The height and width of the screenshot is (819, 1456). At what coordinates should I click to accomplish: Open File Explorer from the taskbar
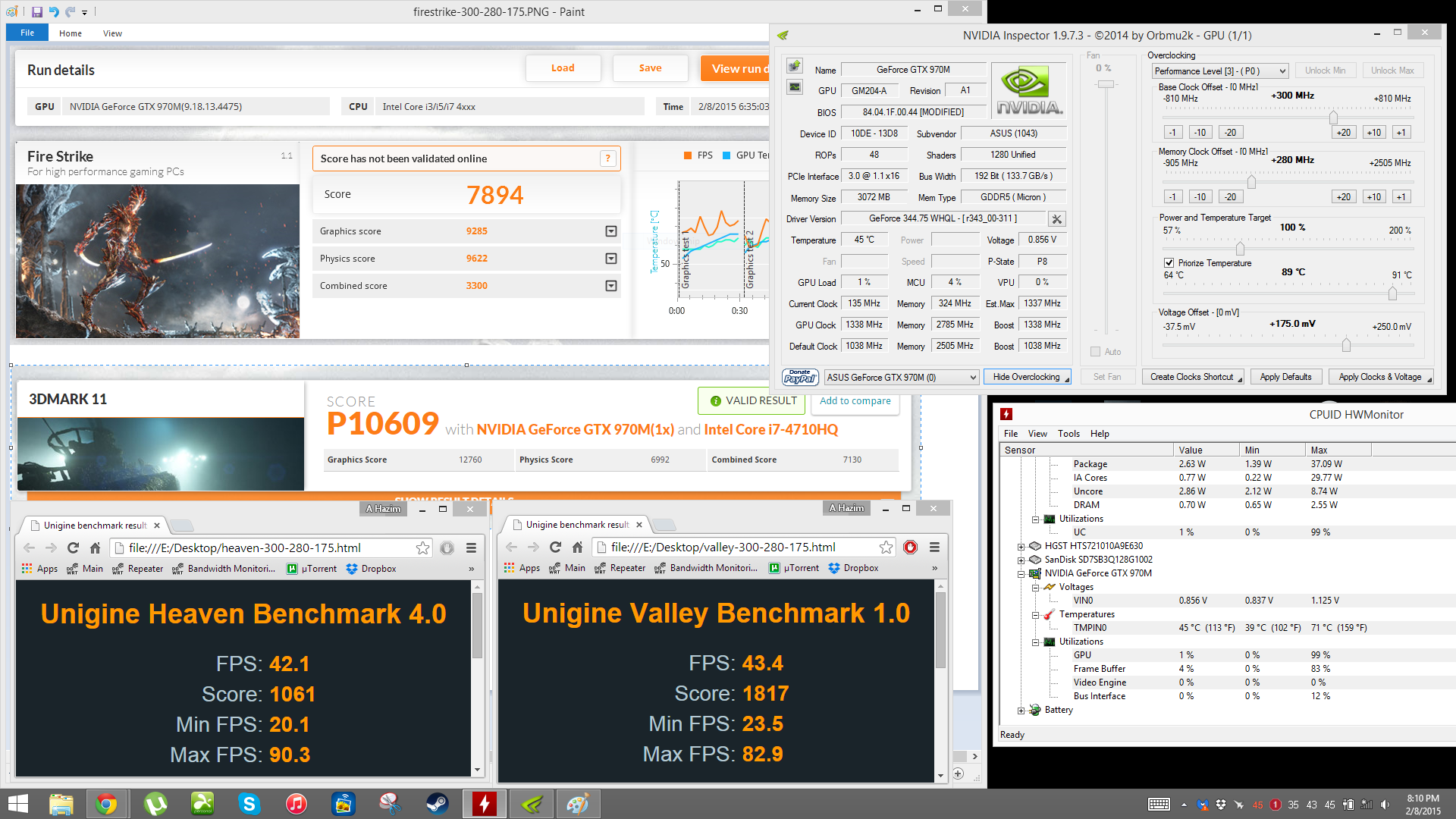pyautogui.click(x=61, y=804)
